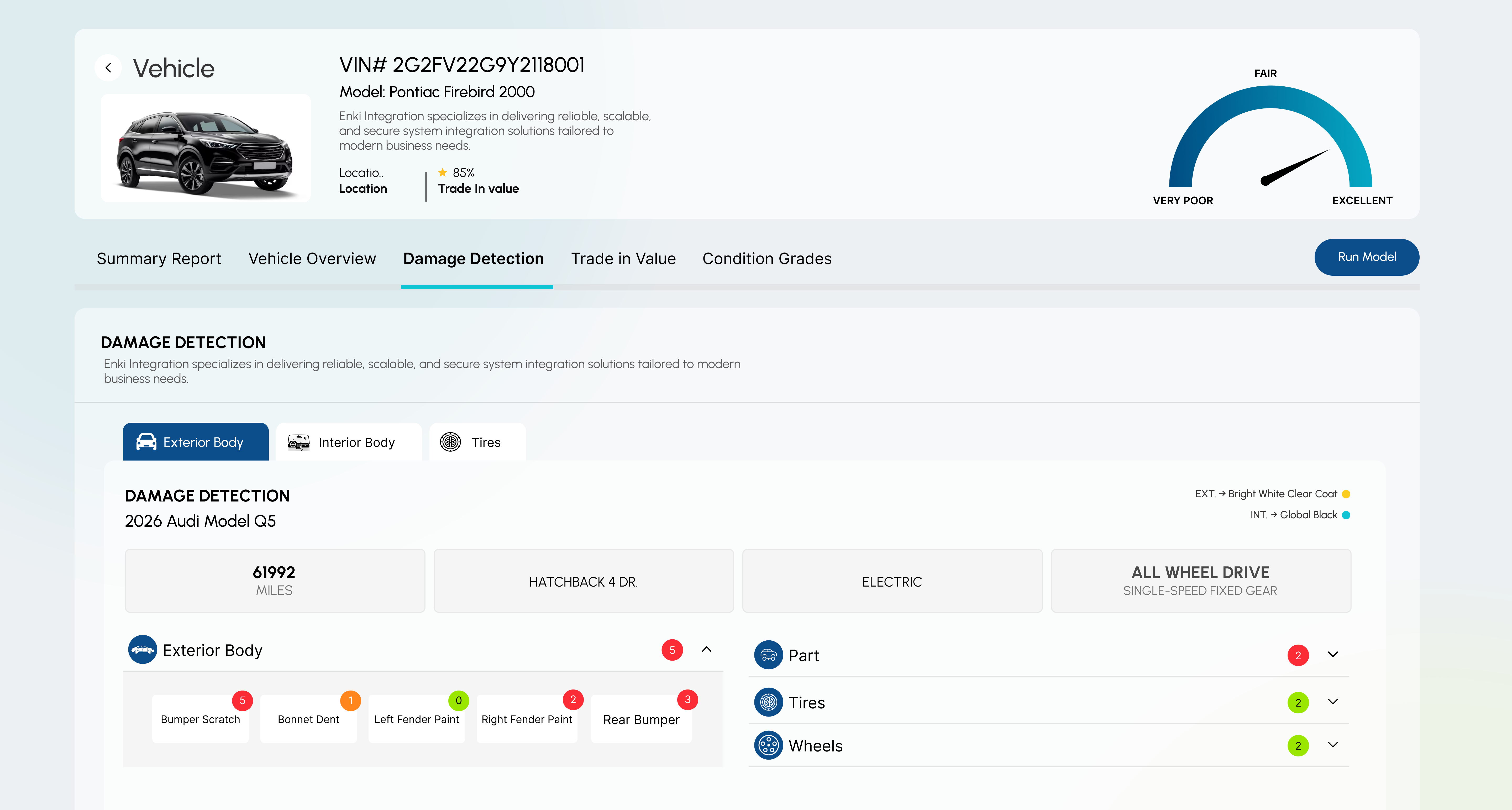Expand the Wheels section chevron
The width and height of the screenshot is (1512, 810).
click(1332, 745)
